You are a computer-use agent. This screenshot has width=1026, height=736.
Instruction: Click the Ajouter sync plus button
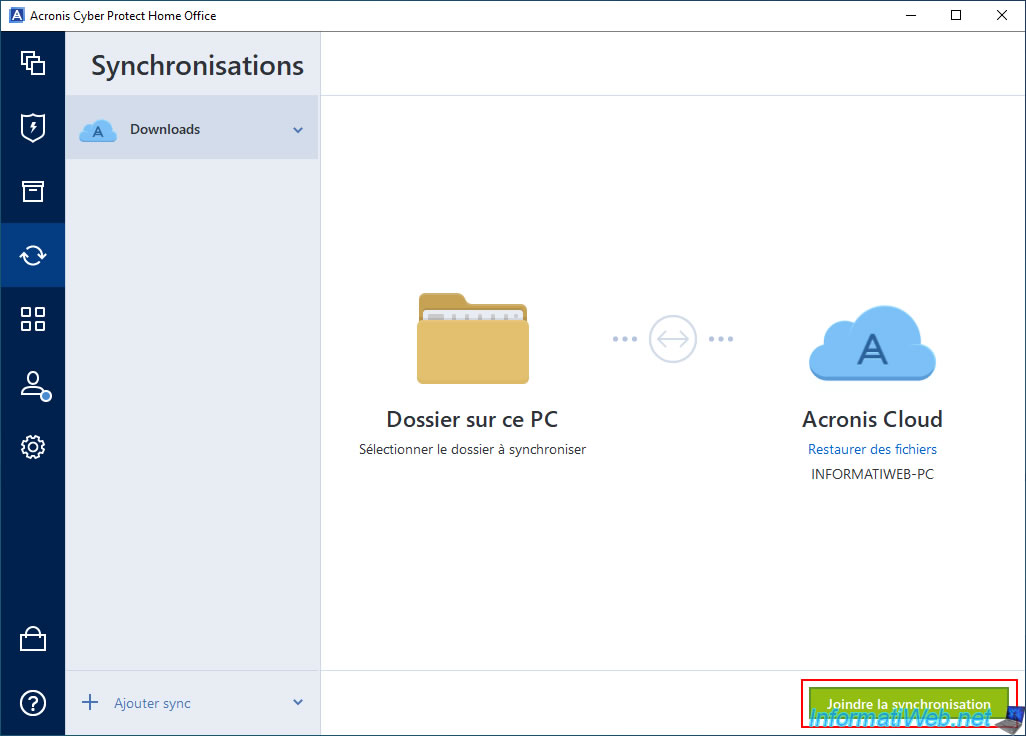(91, 703)
